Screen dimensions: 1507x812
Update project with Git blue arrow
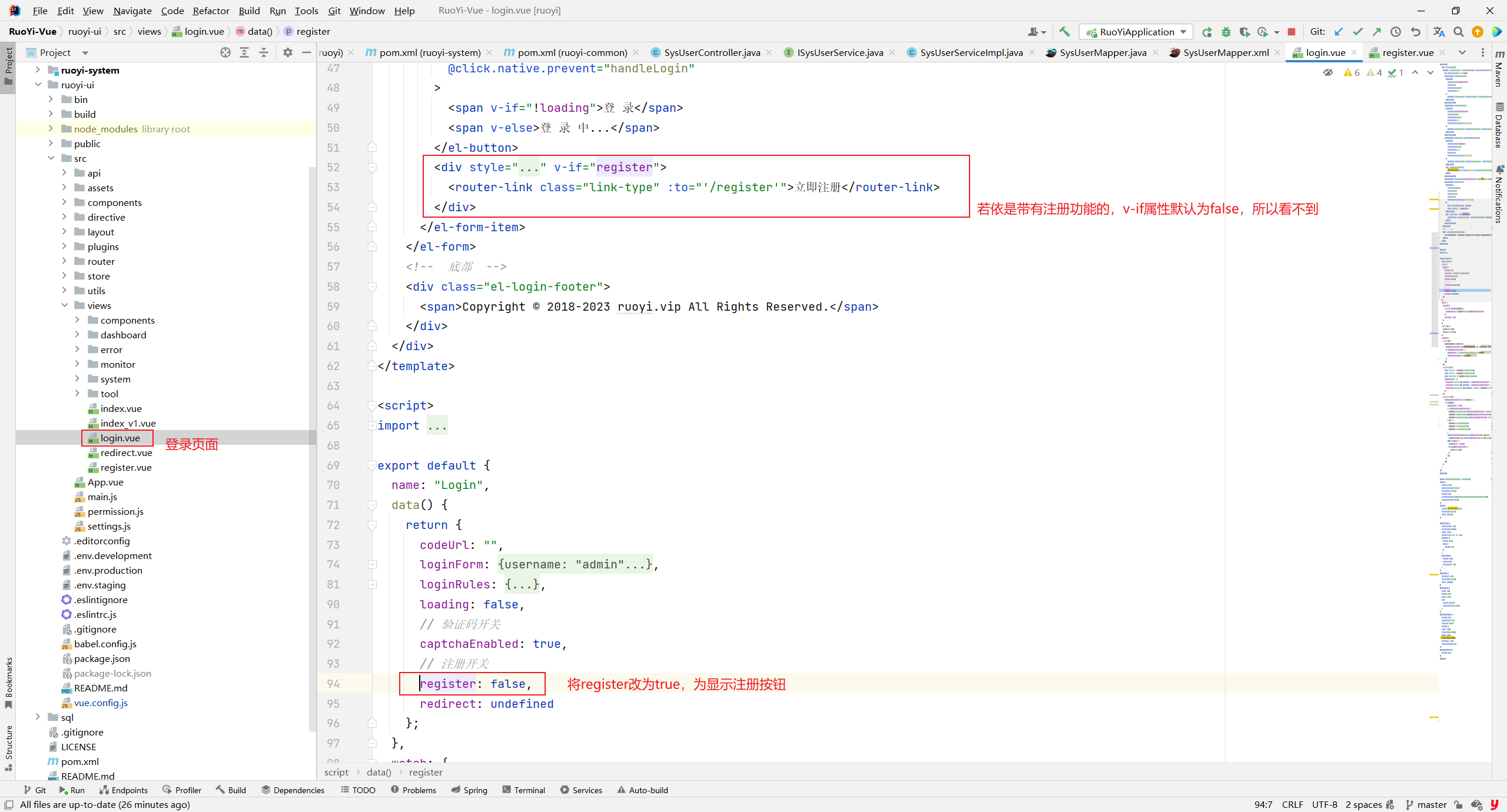click(1339, 32)
